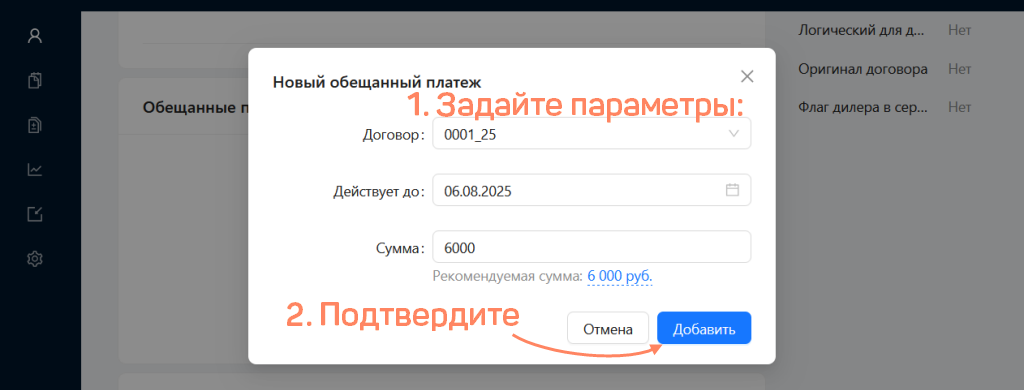This screenshot has width=1024, height=390.
Task: Click the Сумма: field label
Action: click(x=401, y=248)
